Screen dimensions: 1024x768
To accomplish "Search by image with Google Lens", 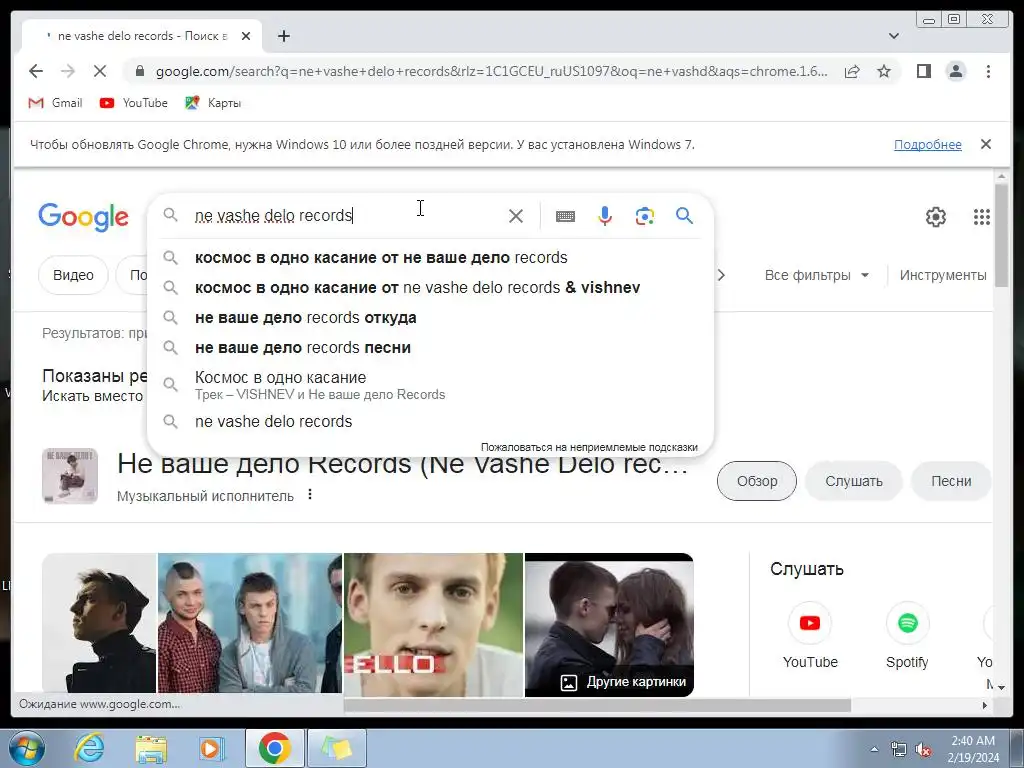I will click(645, 216).
